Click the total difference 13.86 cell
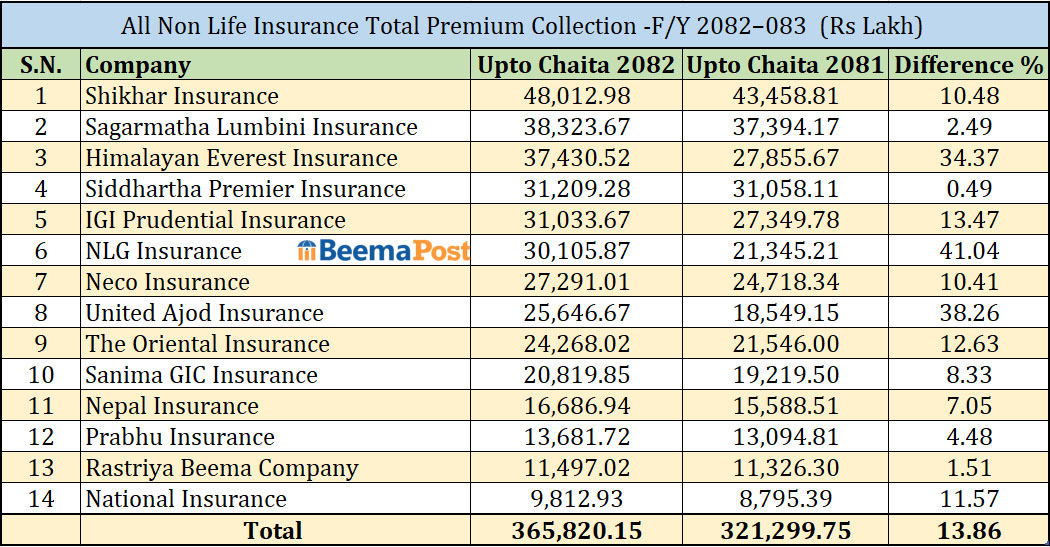This screenshot has width=1050, height=547. pyautogui.click(x=968, y=531)
